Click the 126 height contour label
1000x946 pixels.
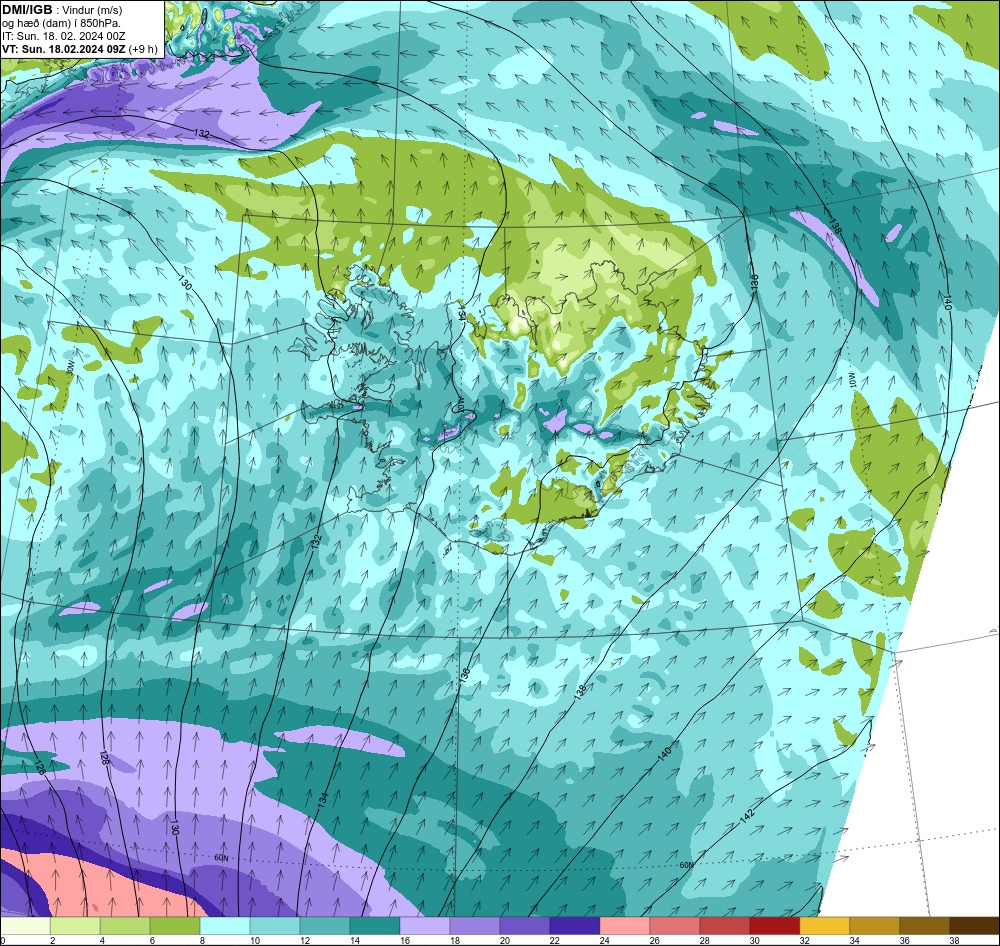(40, 766)
